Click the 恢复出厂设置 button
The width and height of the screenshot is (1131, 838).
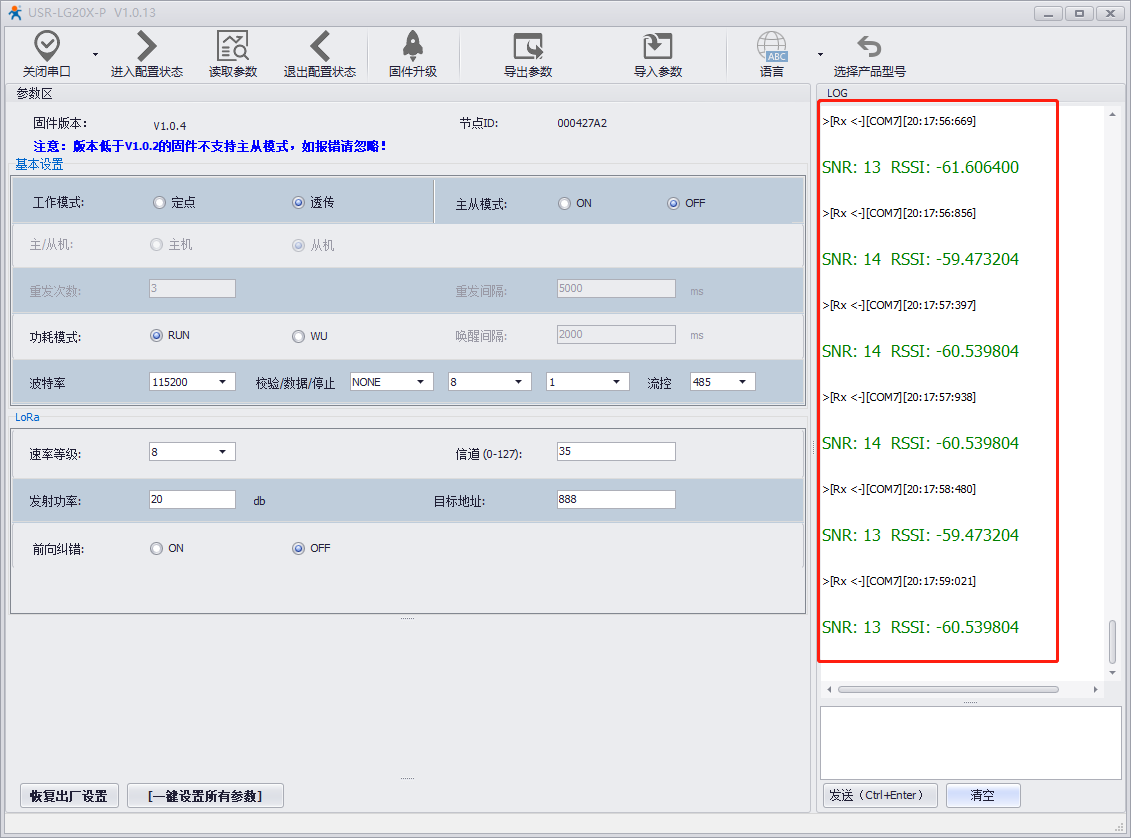(69, 796)
